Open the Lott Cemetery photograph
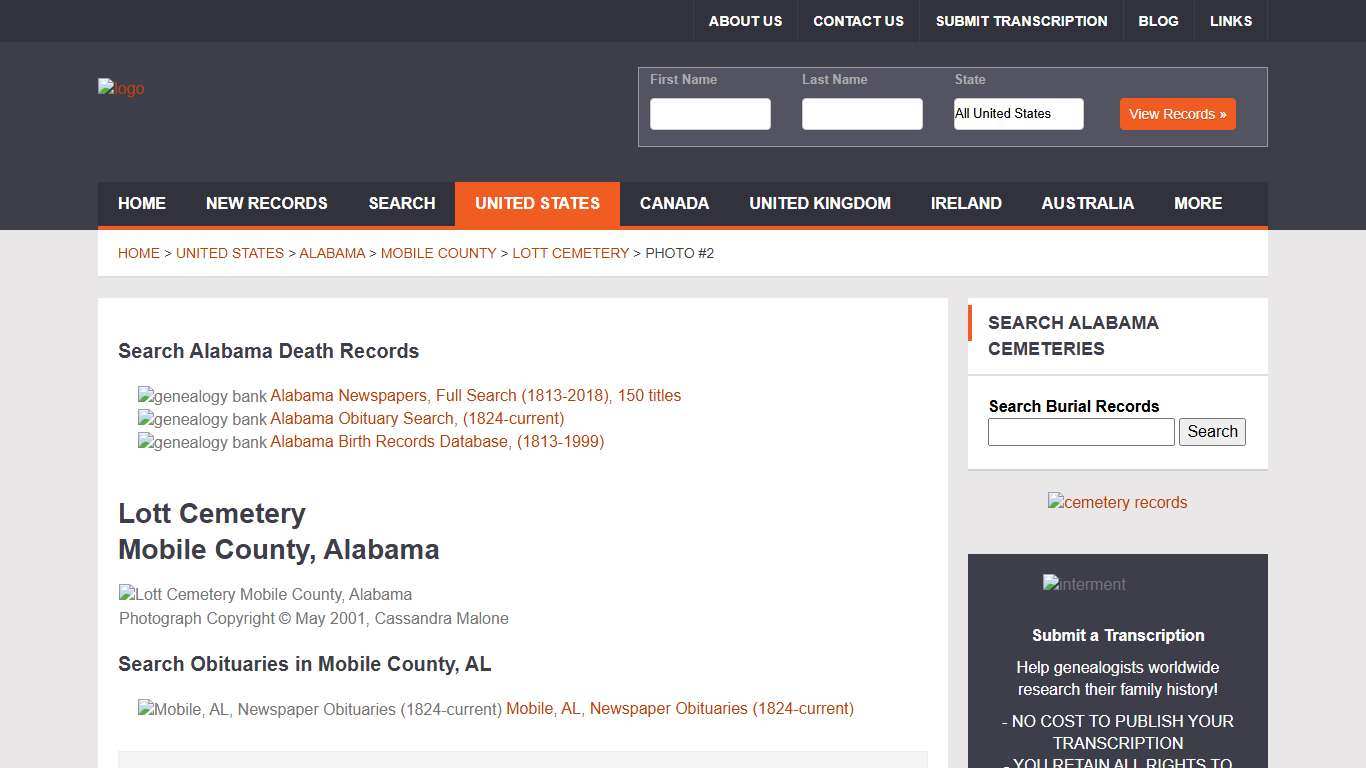The width and height of the screenshot is (1366, 768). coord(265,594)
